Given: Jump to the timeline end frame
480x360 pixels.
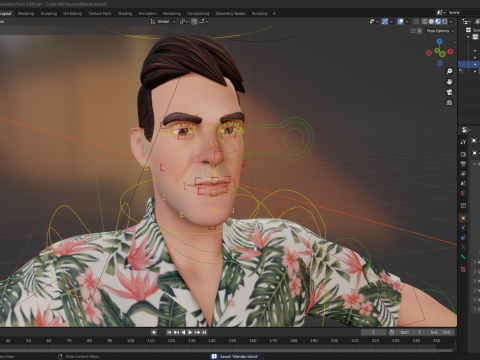Looking at the screenshot, I should (204, 332).
